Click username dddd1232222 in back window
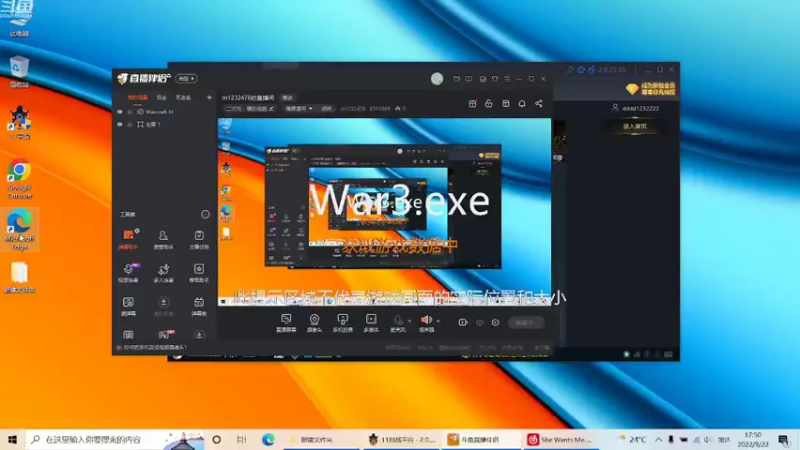This screenshot has width=800, height=450. pos(640,108)
